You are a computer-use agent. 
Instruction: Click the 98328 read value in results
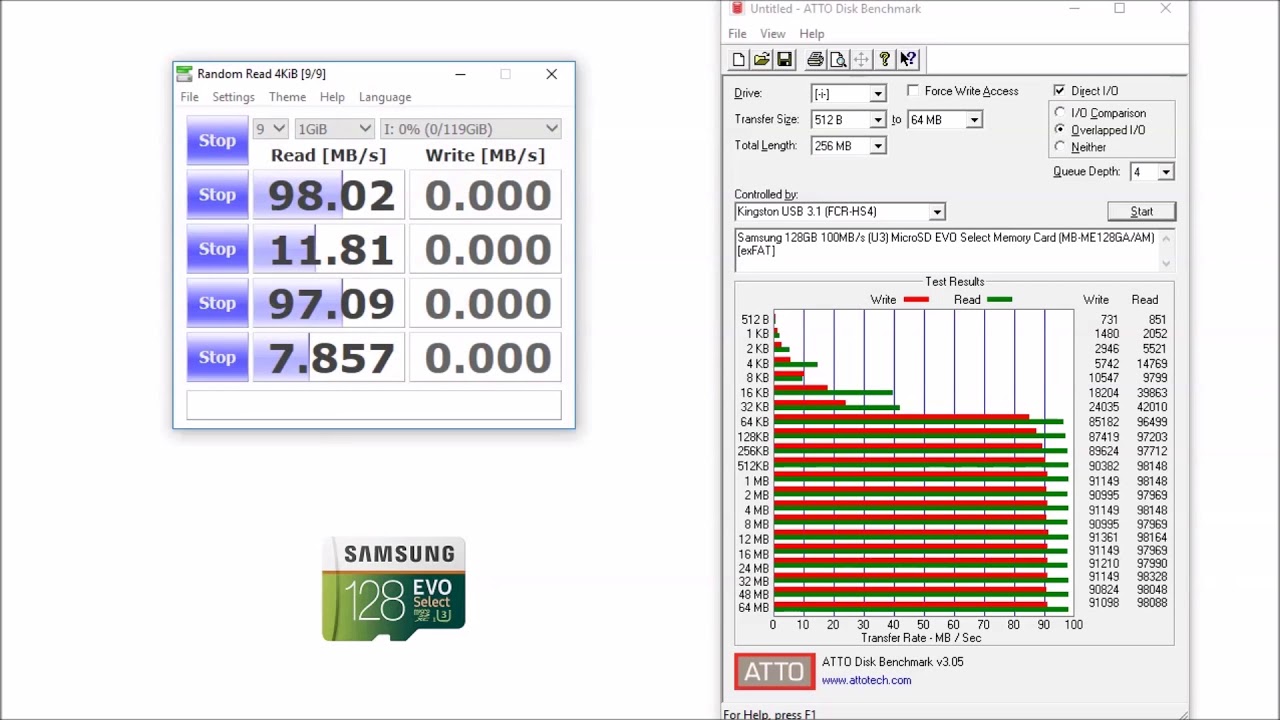tap(1149, 577)
